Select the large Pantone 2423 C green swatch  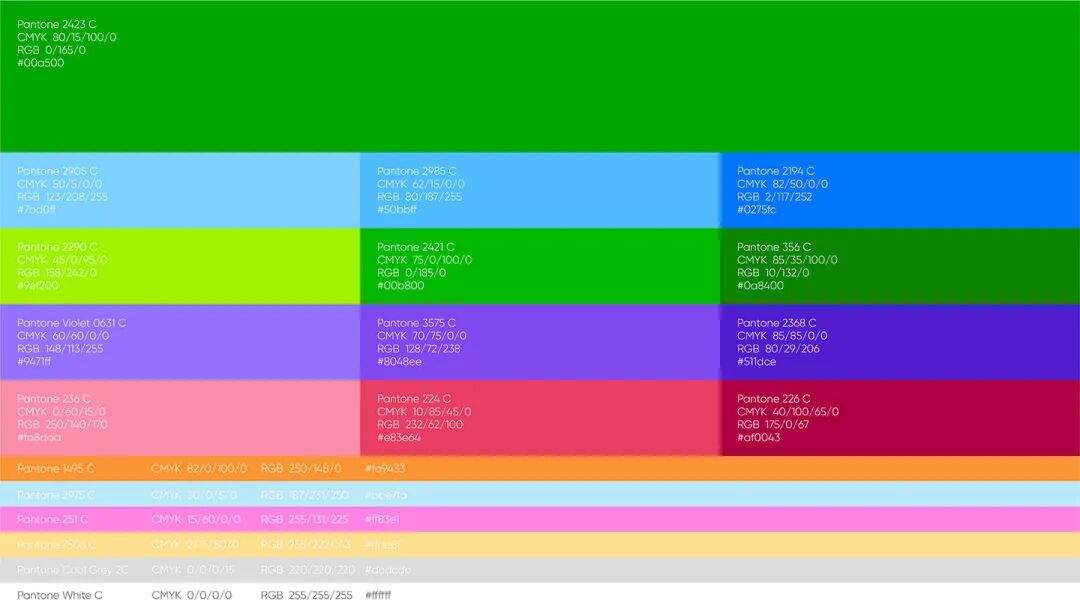click(540, 76)
